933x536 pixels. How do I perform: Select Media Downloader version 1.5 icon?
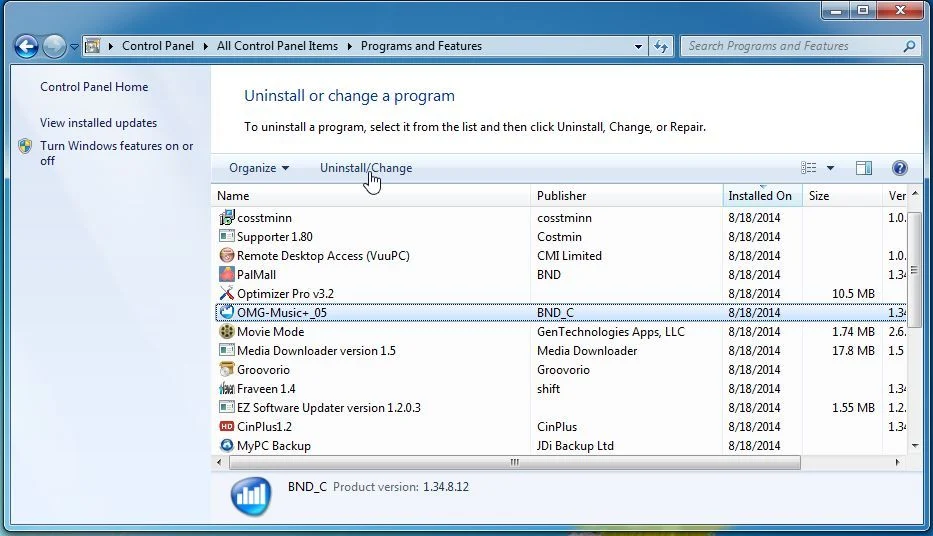(227, 350)
